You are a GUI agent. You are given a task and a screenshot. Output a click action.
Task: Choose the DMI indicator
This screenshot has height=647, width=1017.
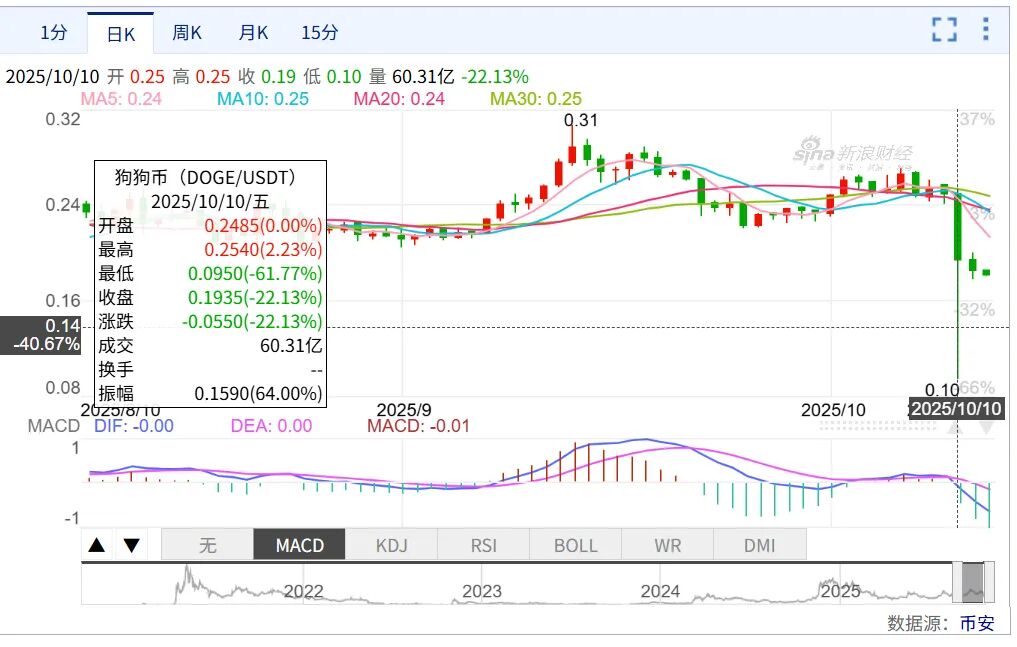point(759,545)
